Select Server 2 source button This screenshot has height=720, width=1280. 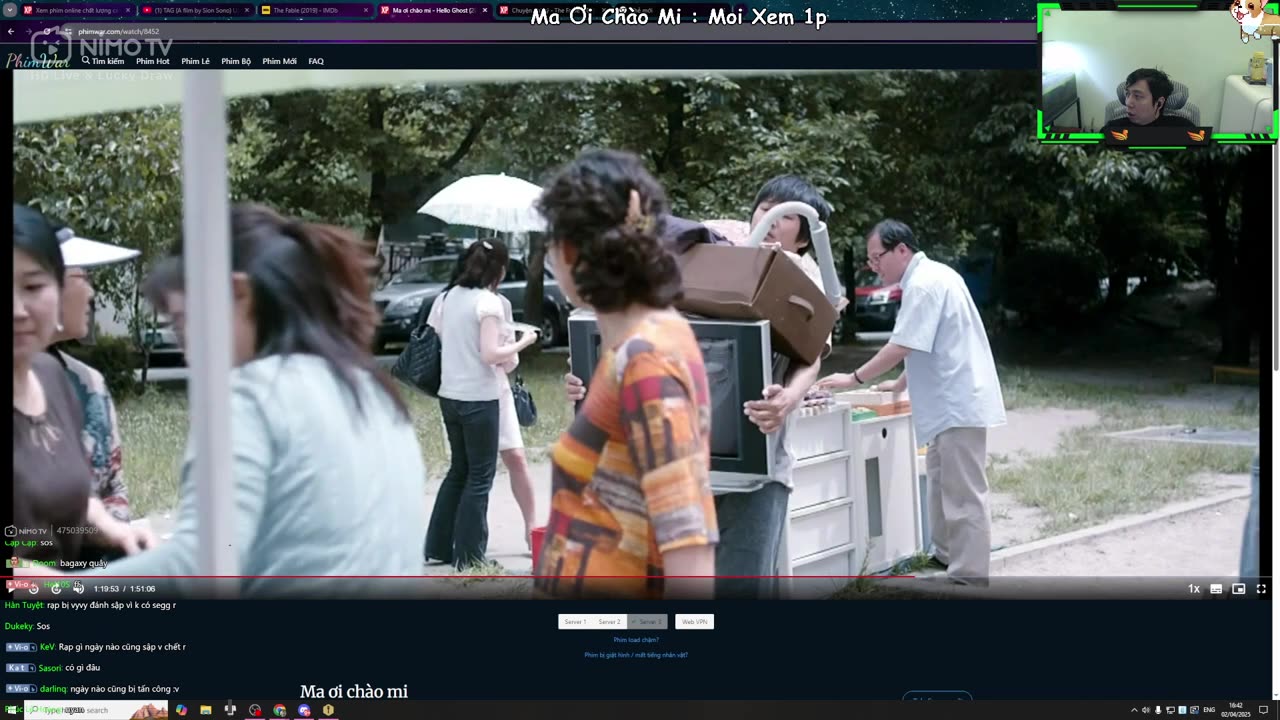tap(609, 622)
